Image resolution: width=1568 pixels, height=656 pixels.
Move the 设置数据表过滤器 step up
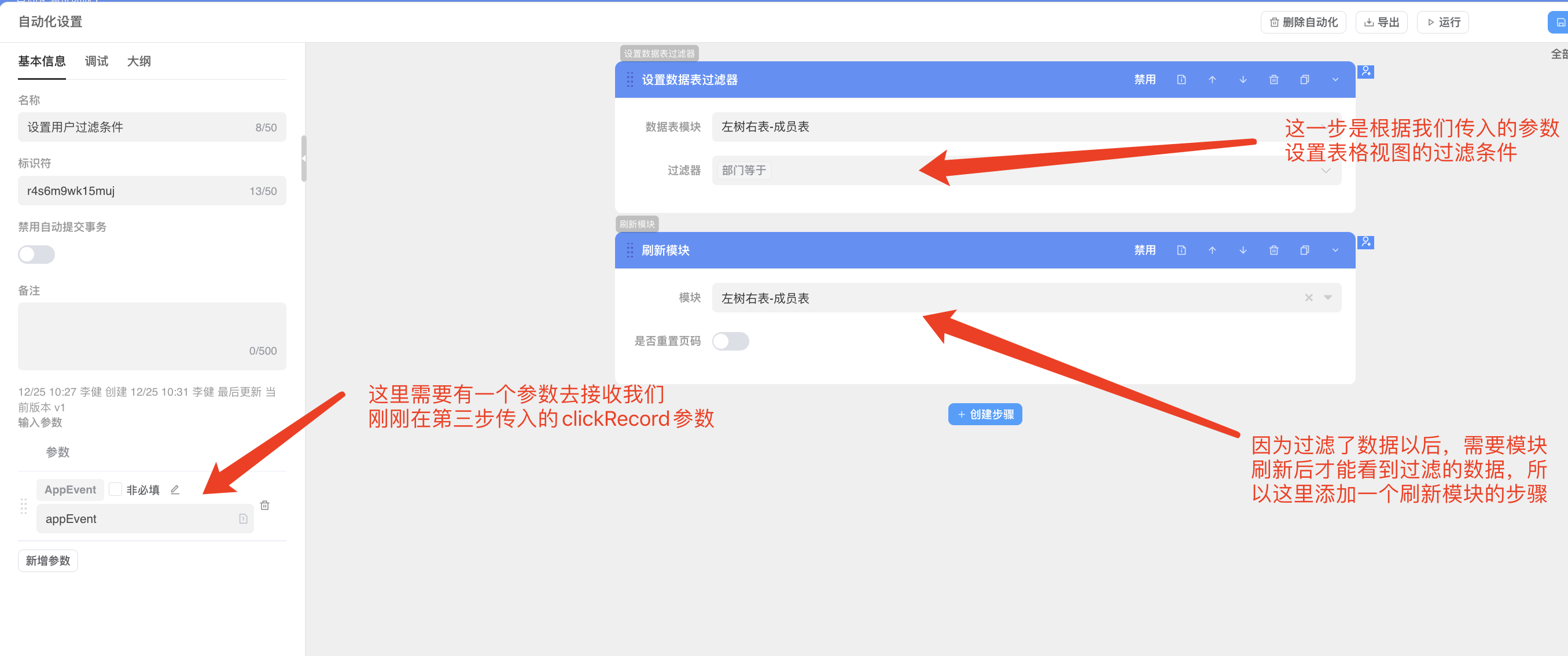[x=1213, y=79]
